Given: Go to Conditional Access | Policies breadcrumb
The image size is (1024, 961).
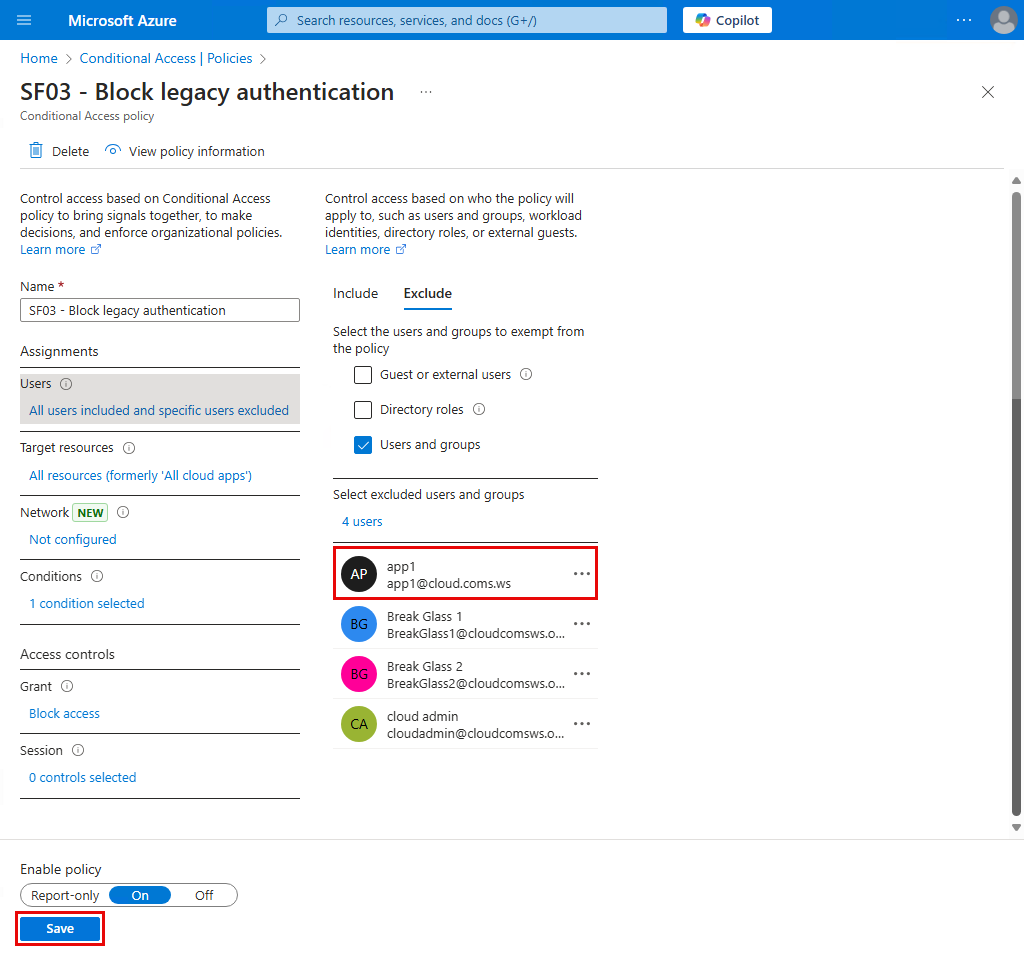Looking at the screenshot, I should tap(166, 58).
